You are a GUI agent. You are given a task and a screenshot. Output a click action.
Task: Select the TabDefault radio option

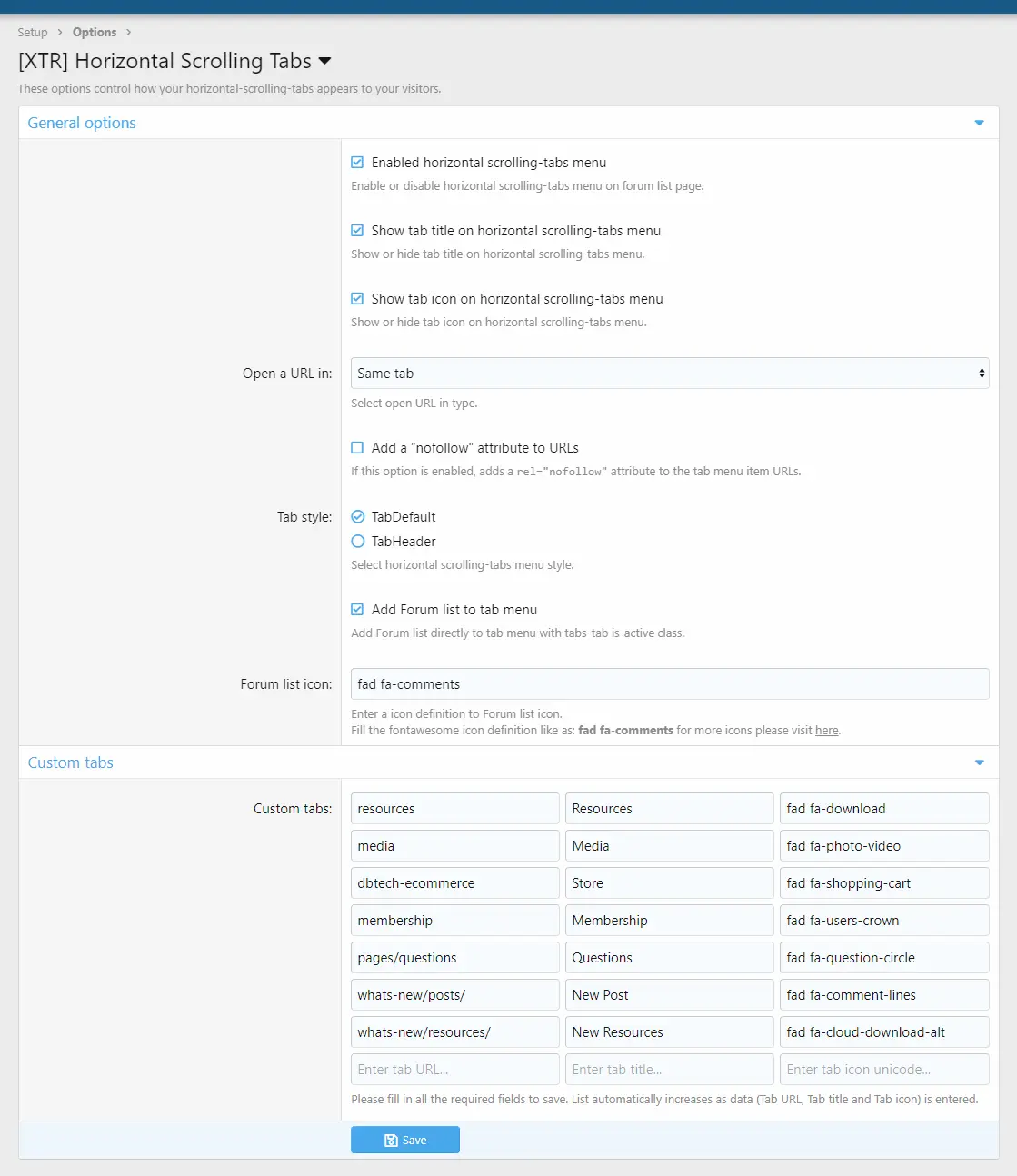click(357, 517)
